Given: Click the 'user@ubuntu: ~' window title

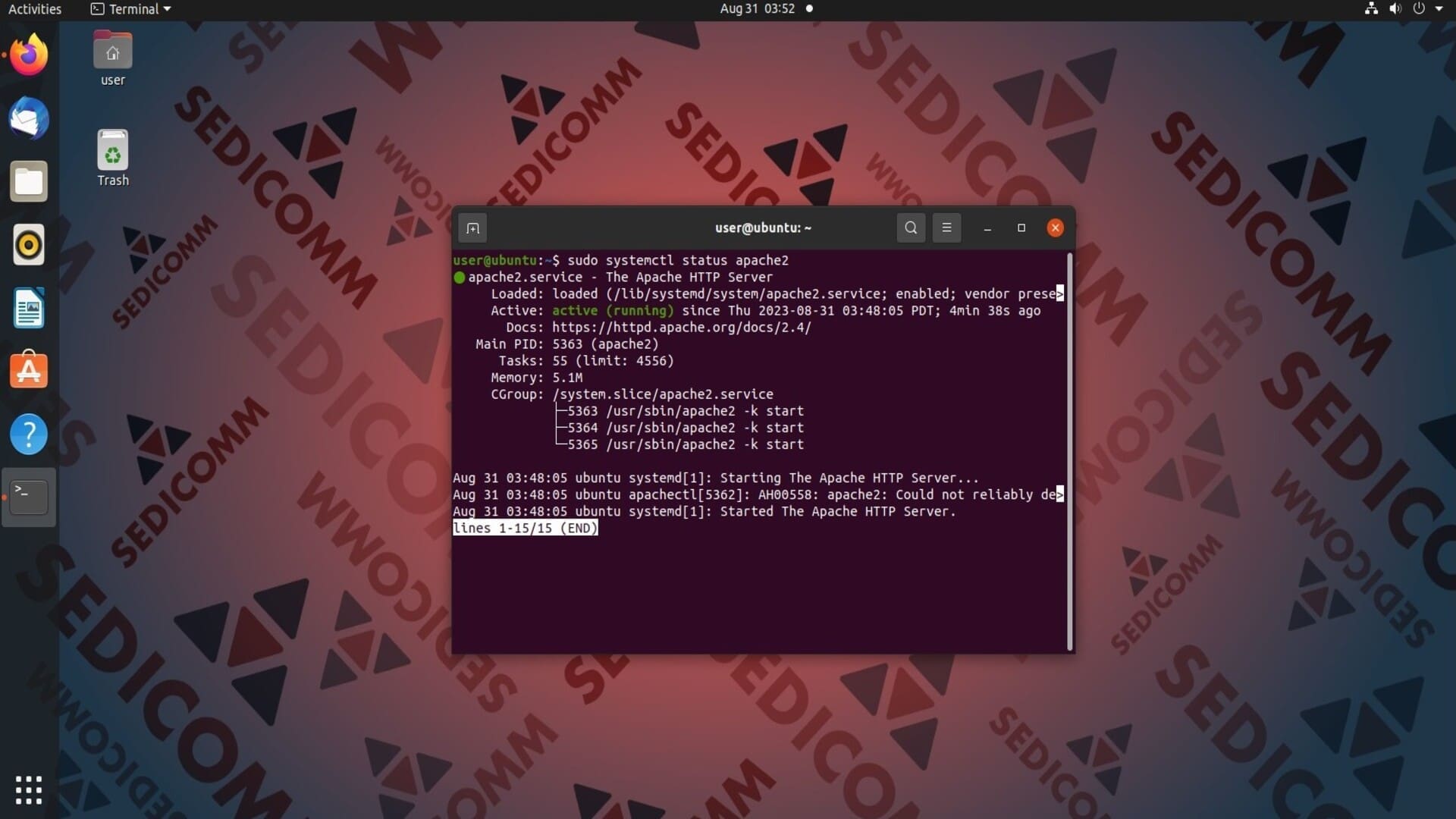Looking at the screenshot, I should tap(763, 227).
